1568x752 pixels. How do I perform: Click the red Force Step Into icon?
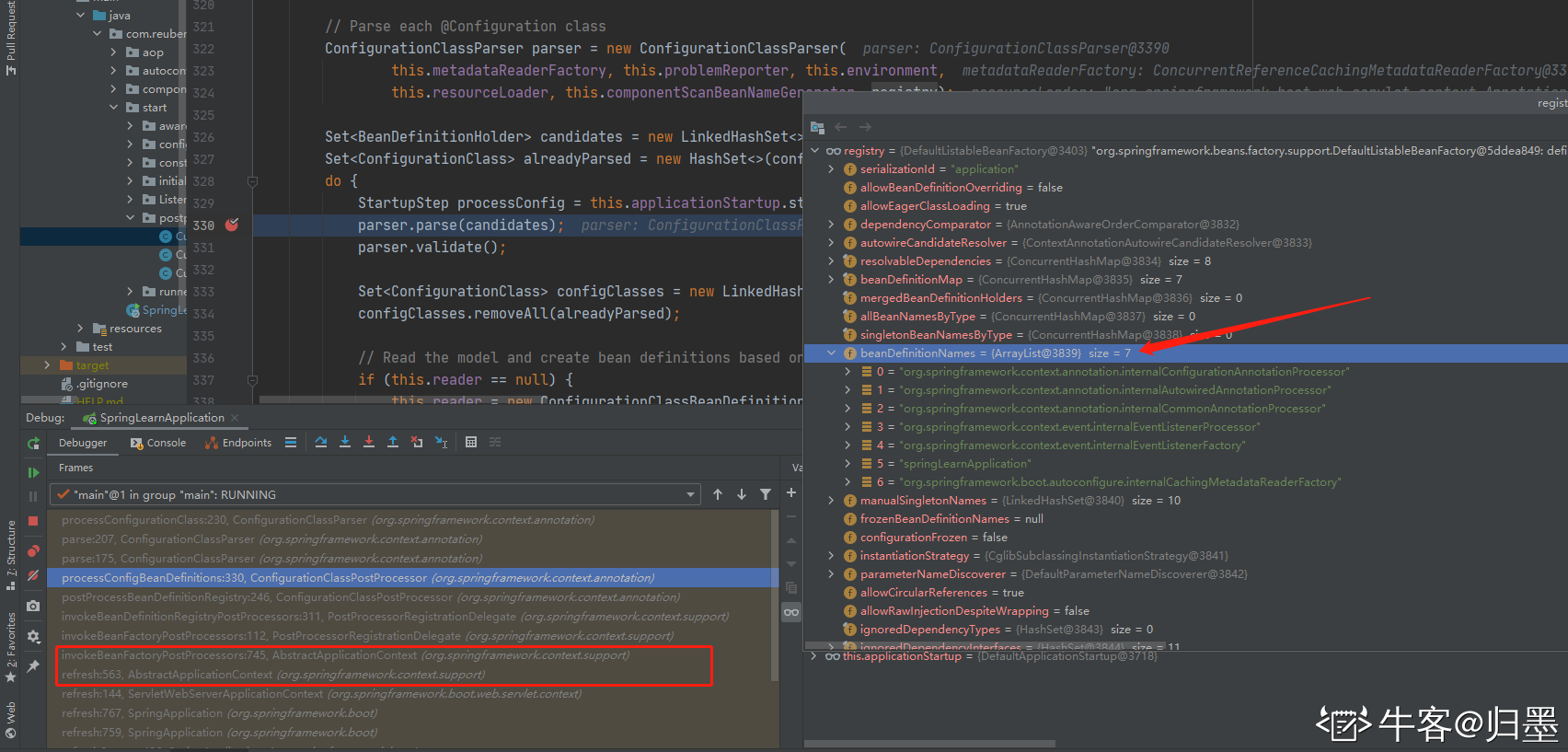369,442
